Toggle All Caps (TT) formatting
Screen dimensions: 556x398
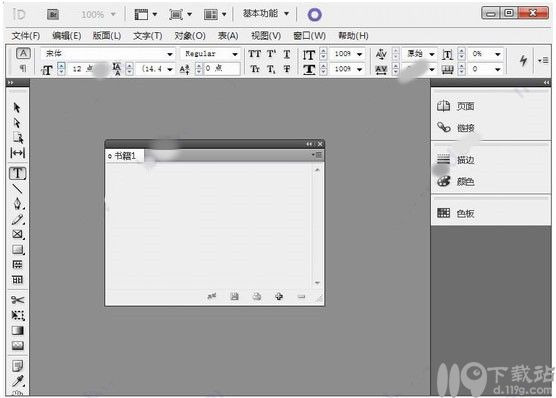click(254, 54)
